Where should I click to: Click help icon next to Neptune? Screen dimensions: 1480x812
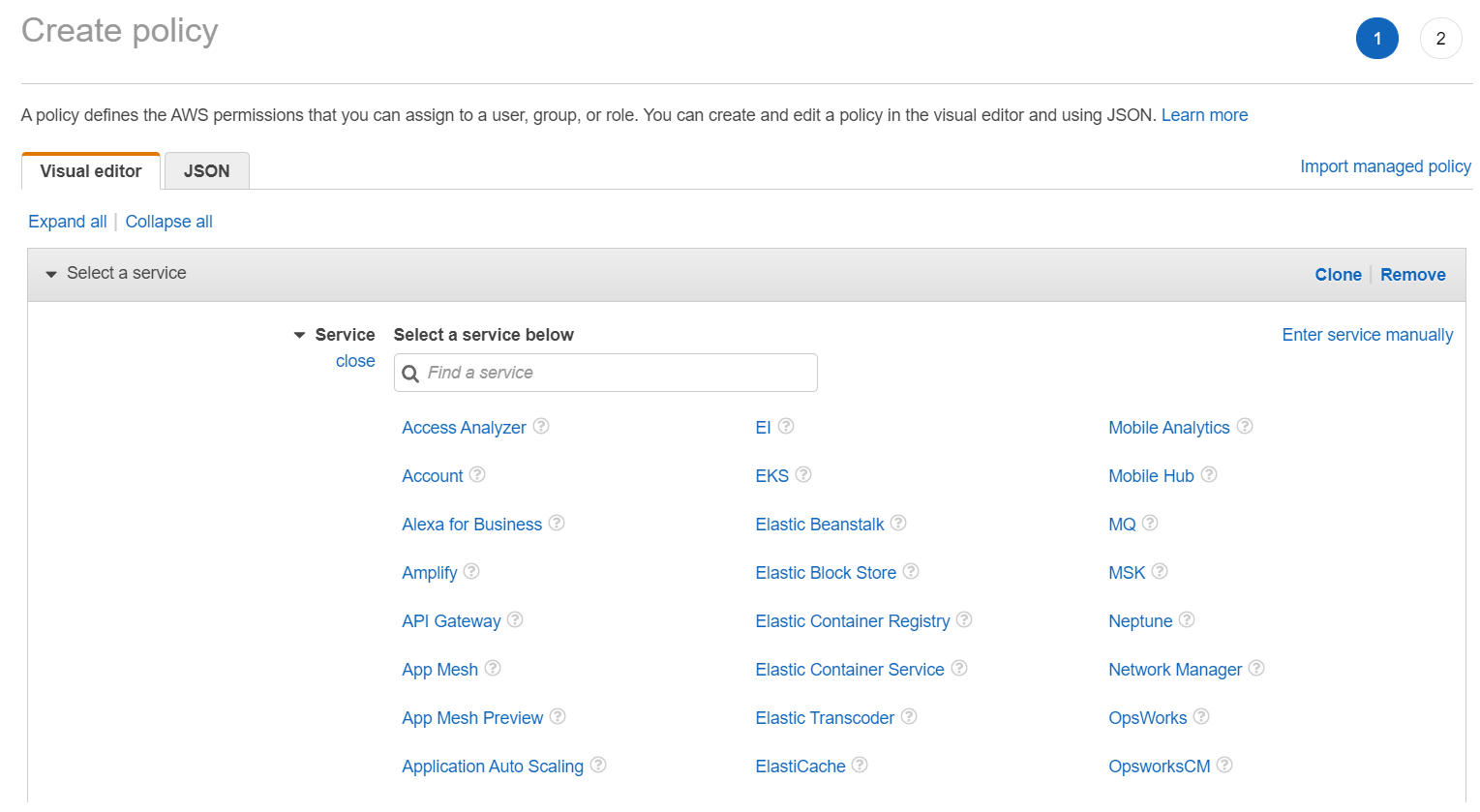pyautogui.click(x=1187, y=619)
